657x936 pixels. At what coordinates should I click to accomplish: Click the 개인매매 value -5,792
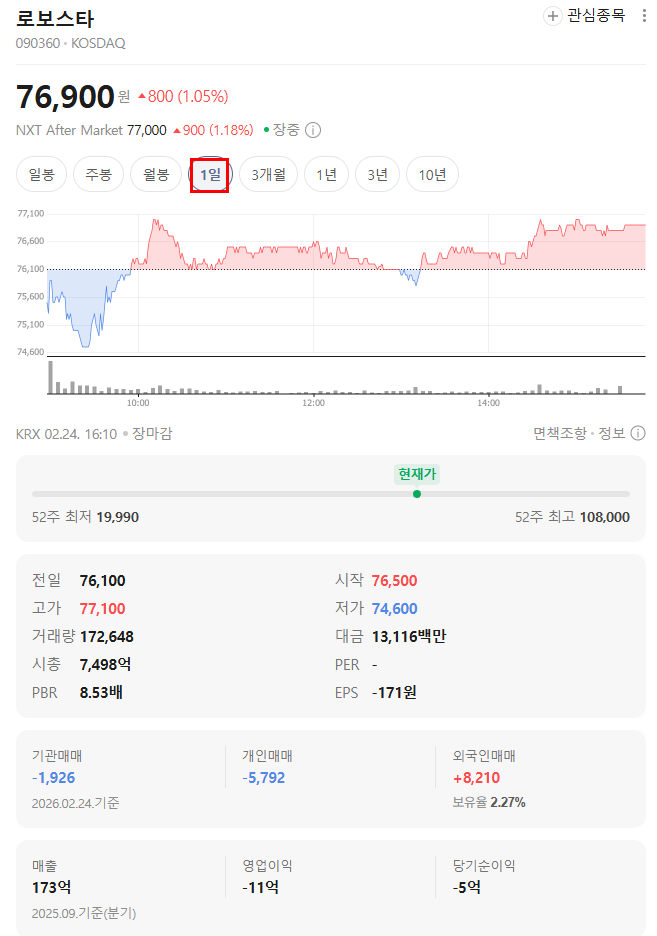[264, 778]
